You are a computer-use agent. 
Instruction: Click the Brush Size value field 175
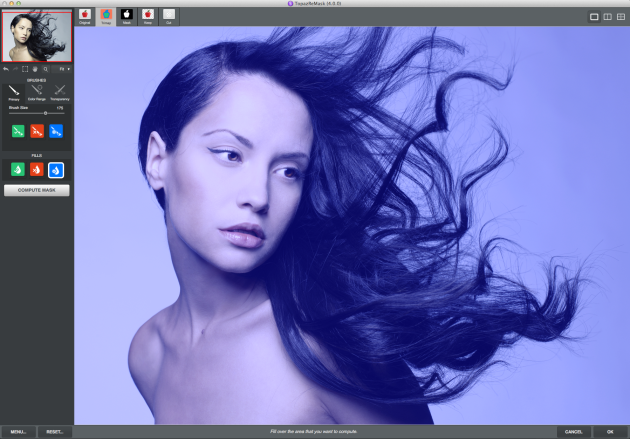click(60, 108)
